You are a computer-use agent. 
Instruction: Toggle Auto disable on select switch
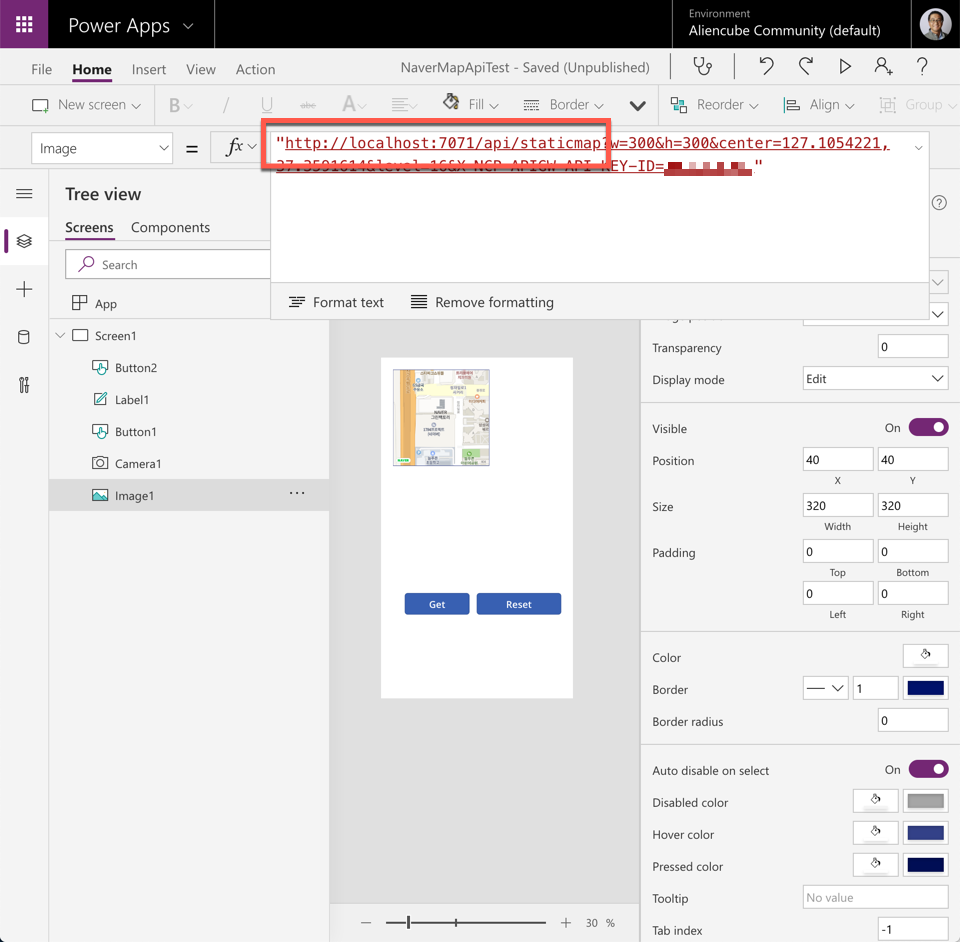pos(928,769)
